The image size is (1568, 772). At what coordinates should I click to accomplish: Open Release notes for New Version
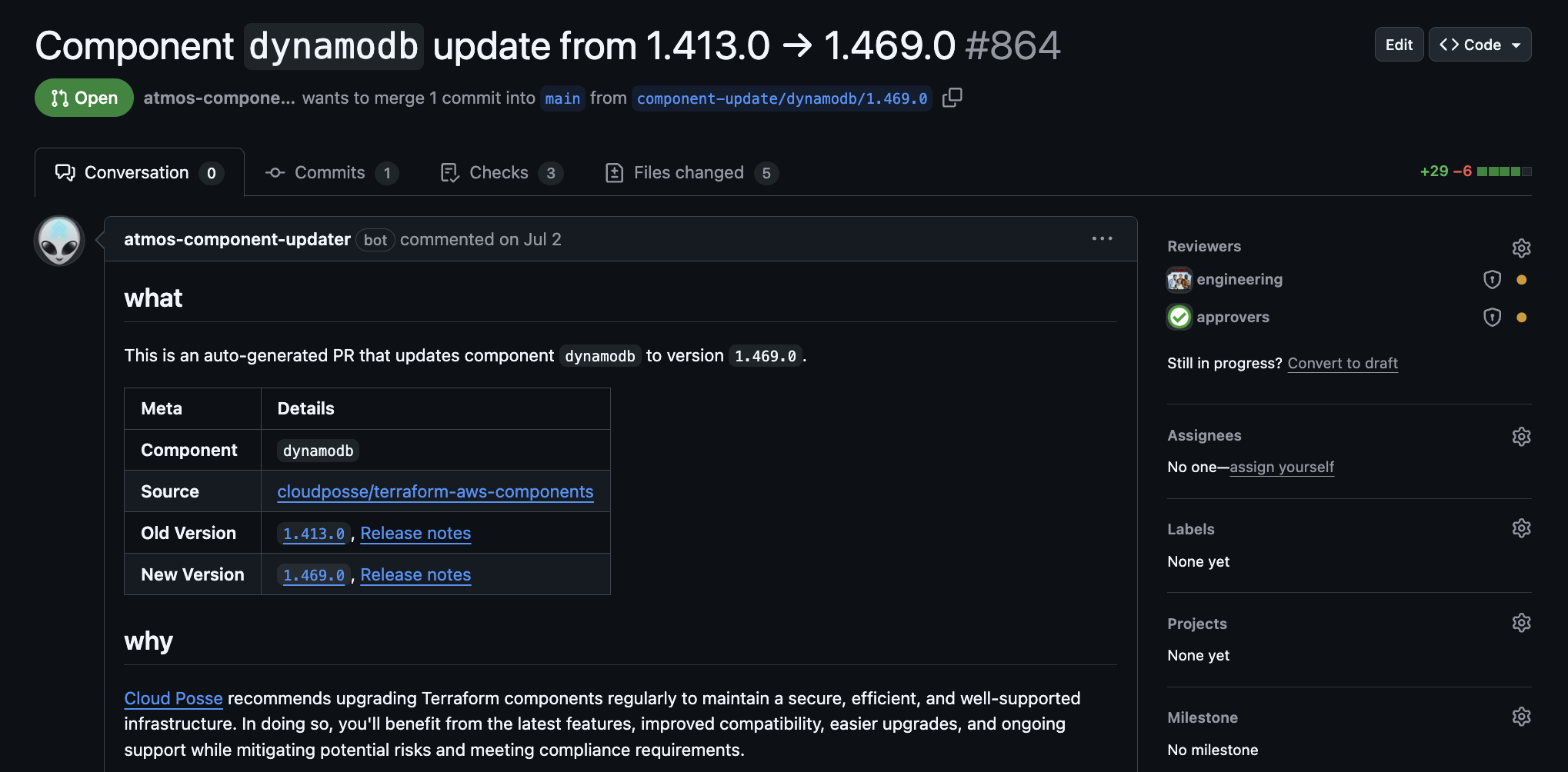coord(415,574)
